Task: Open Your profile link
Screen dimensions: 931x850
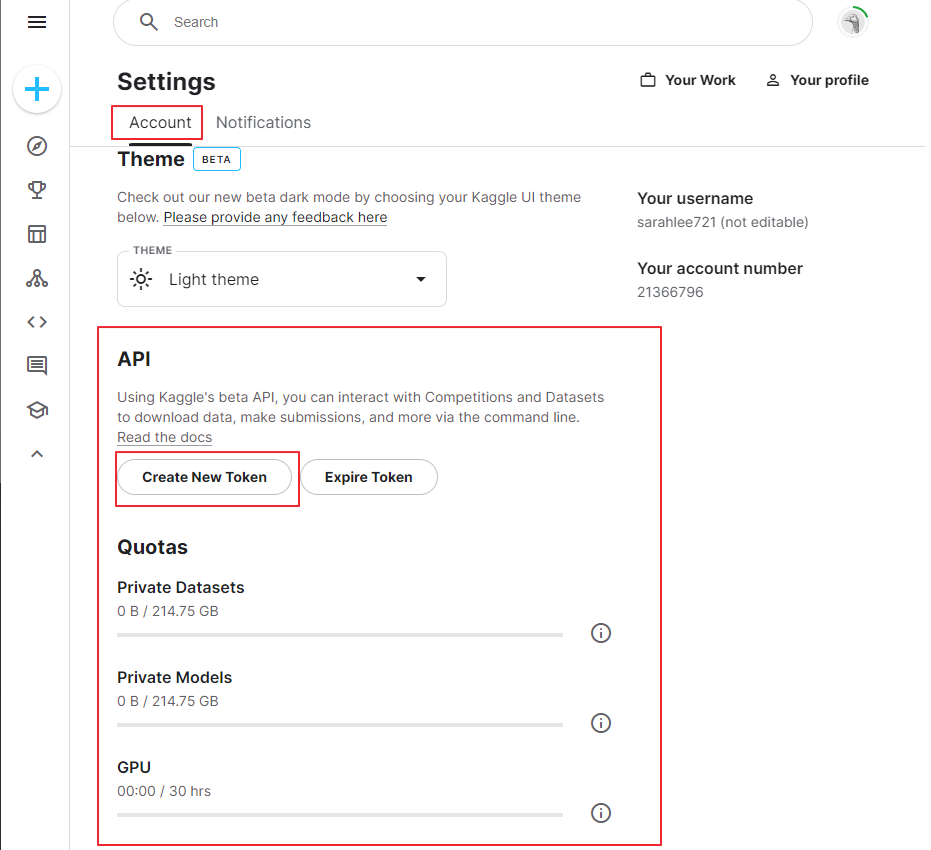Action: pyautogui.click(x=817, y=80)
